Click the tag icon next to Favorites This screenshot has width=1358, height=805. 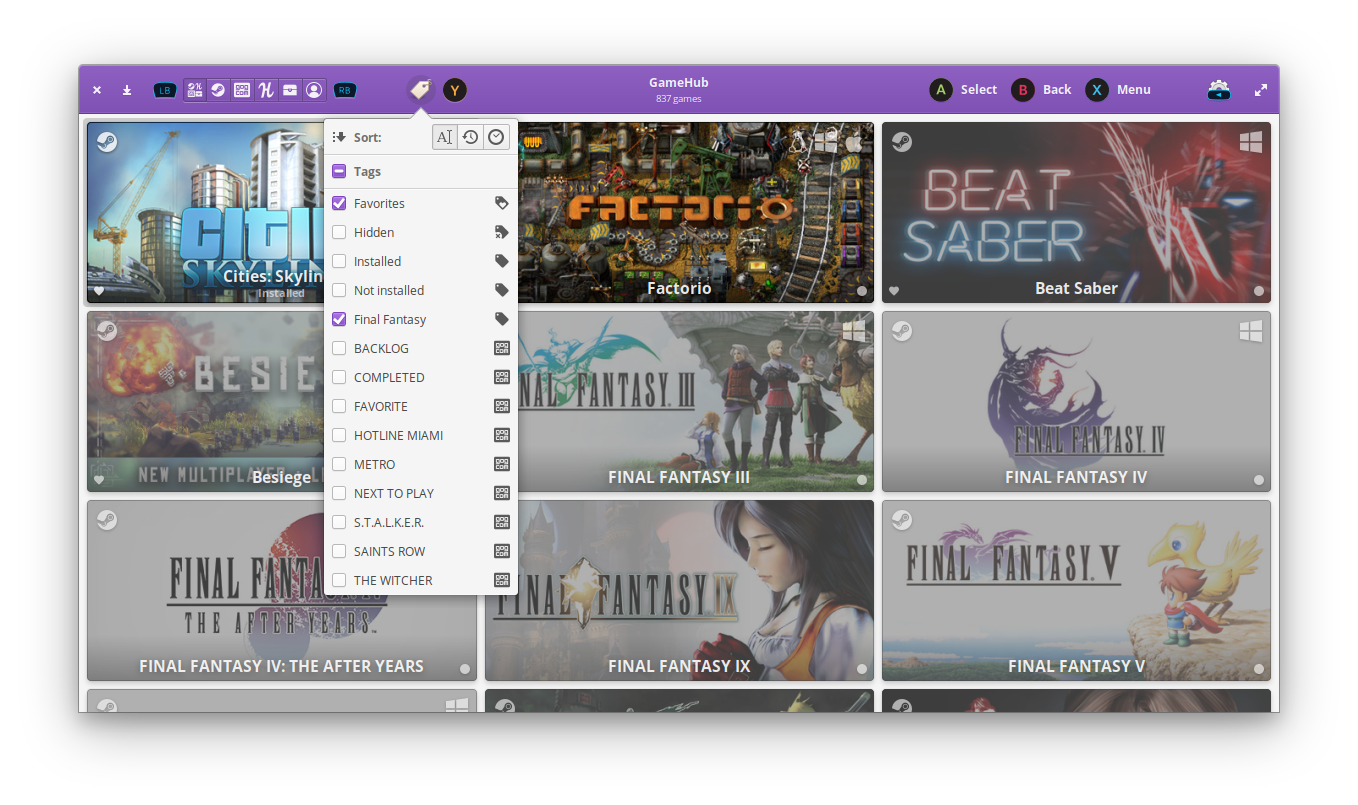502,203
